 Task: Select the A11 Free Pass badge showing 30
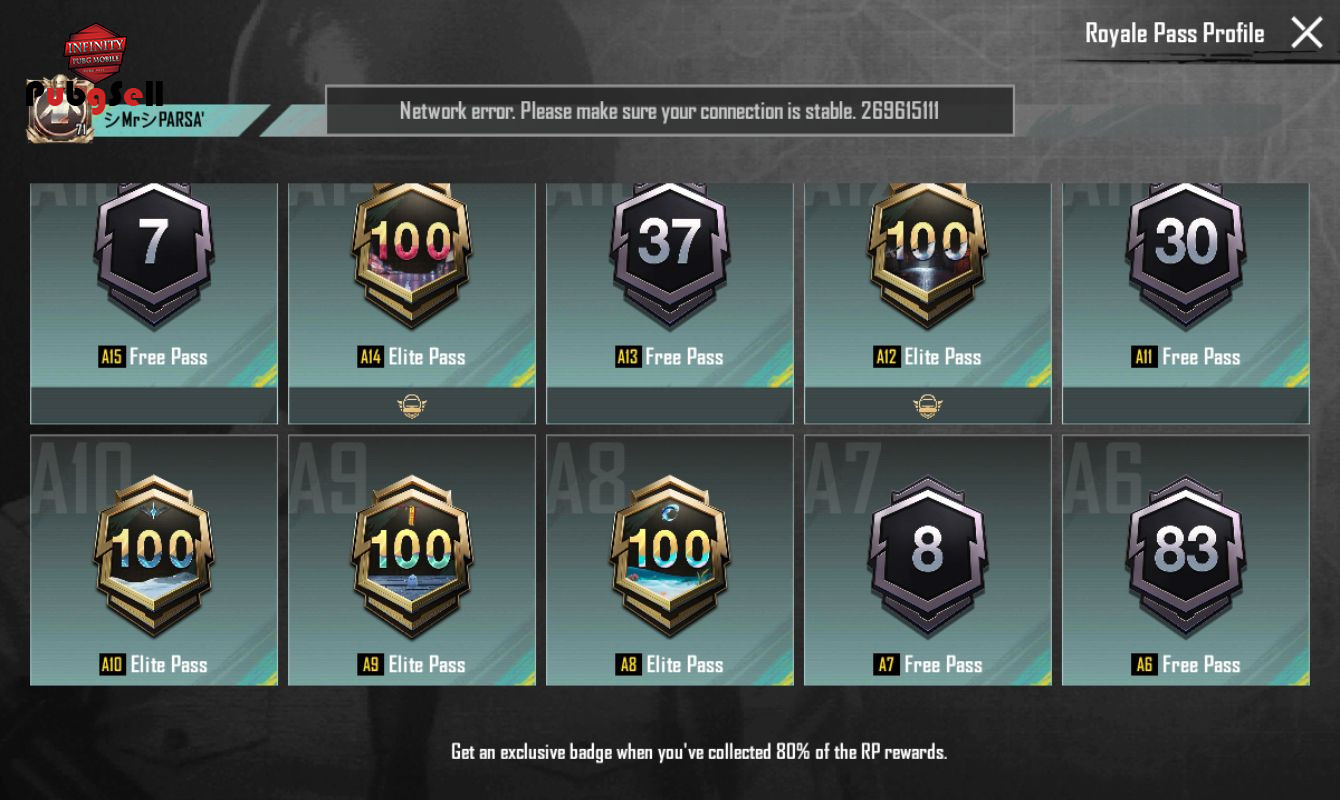tap(1186, 250)
